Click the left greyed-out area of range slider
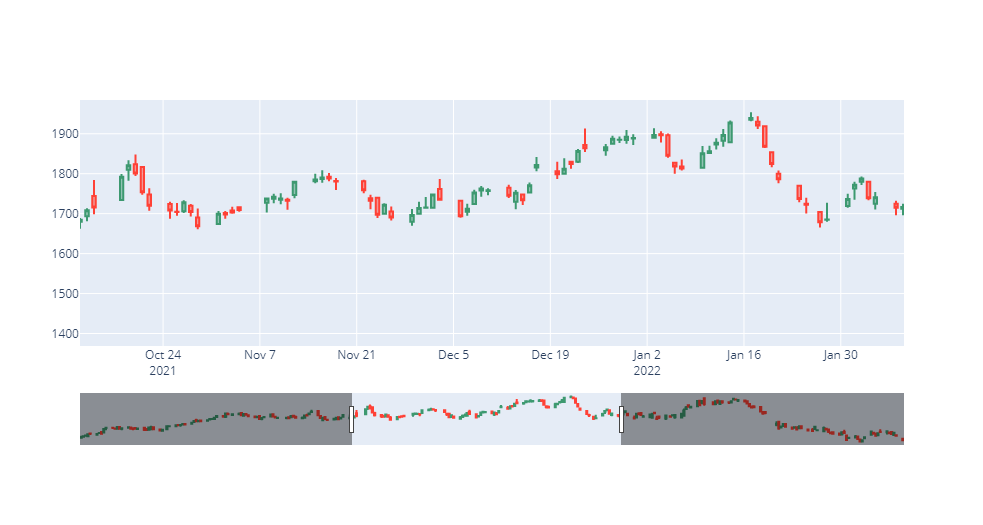Screen dimensions: 983x525 tap(215, 419)
